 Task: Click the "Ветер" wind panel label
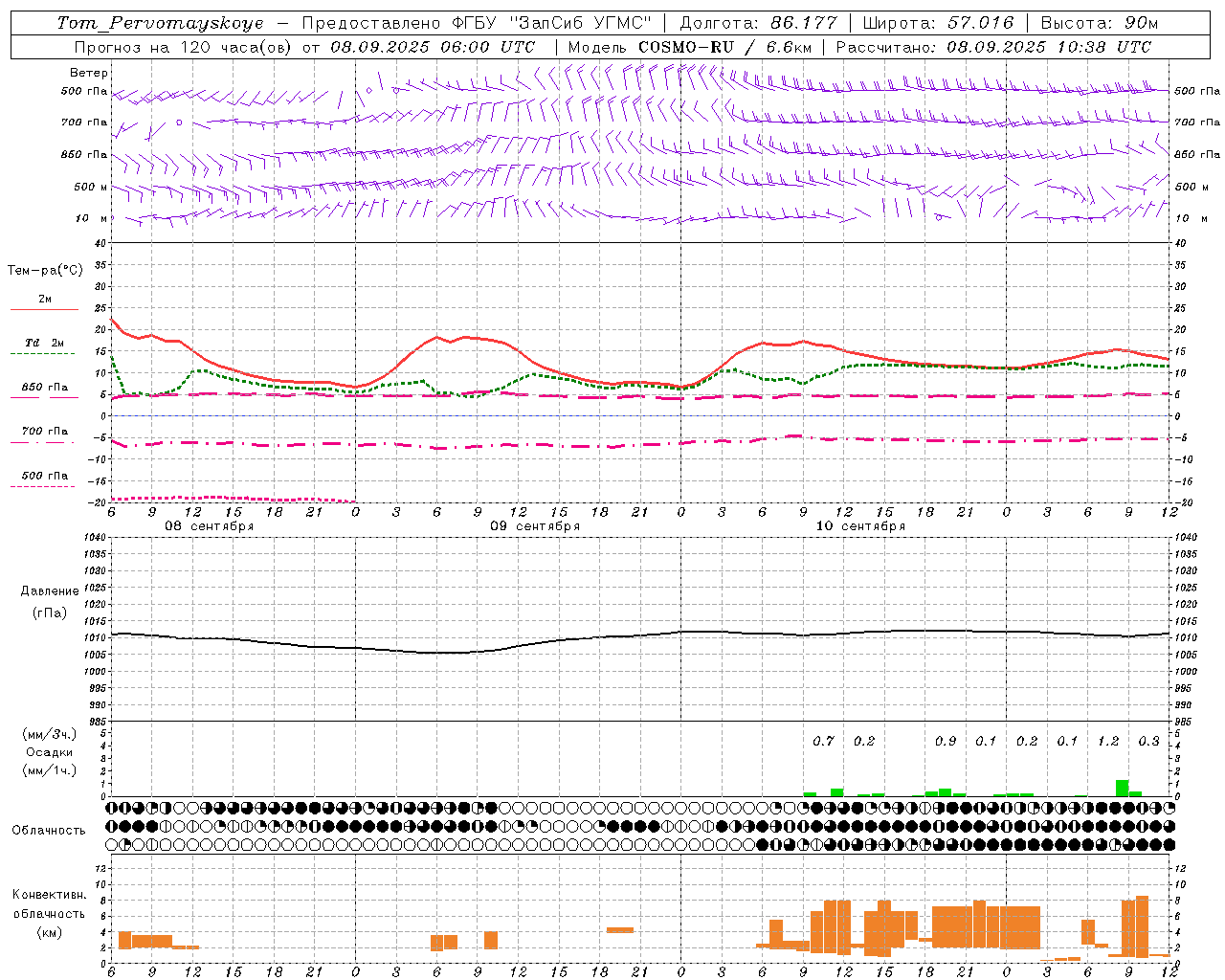click(x=89, y=73)
